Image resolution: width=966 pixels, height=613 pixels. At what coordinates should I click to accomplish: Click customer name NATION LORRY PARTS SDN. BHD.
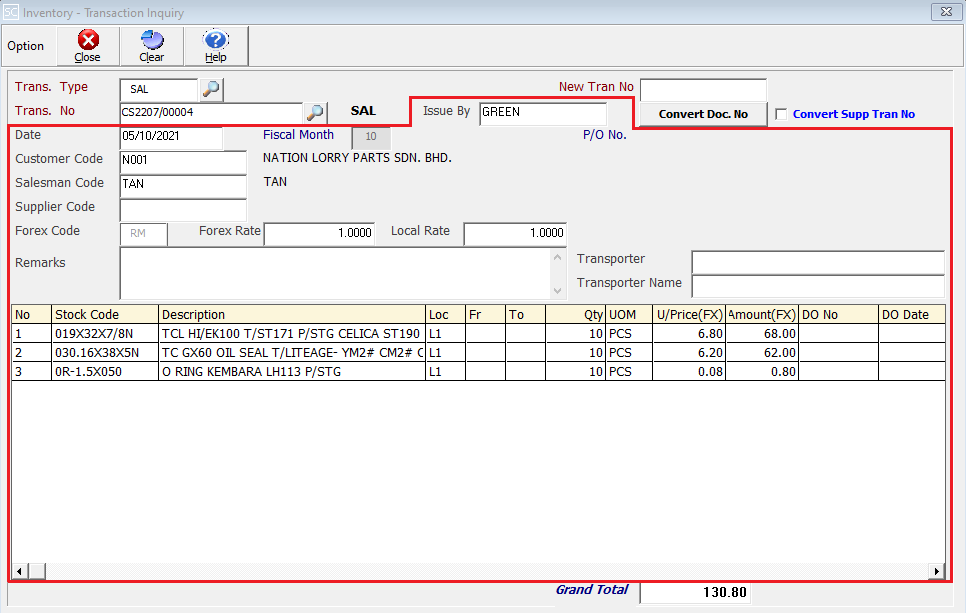click(357, 158)
